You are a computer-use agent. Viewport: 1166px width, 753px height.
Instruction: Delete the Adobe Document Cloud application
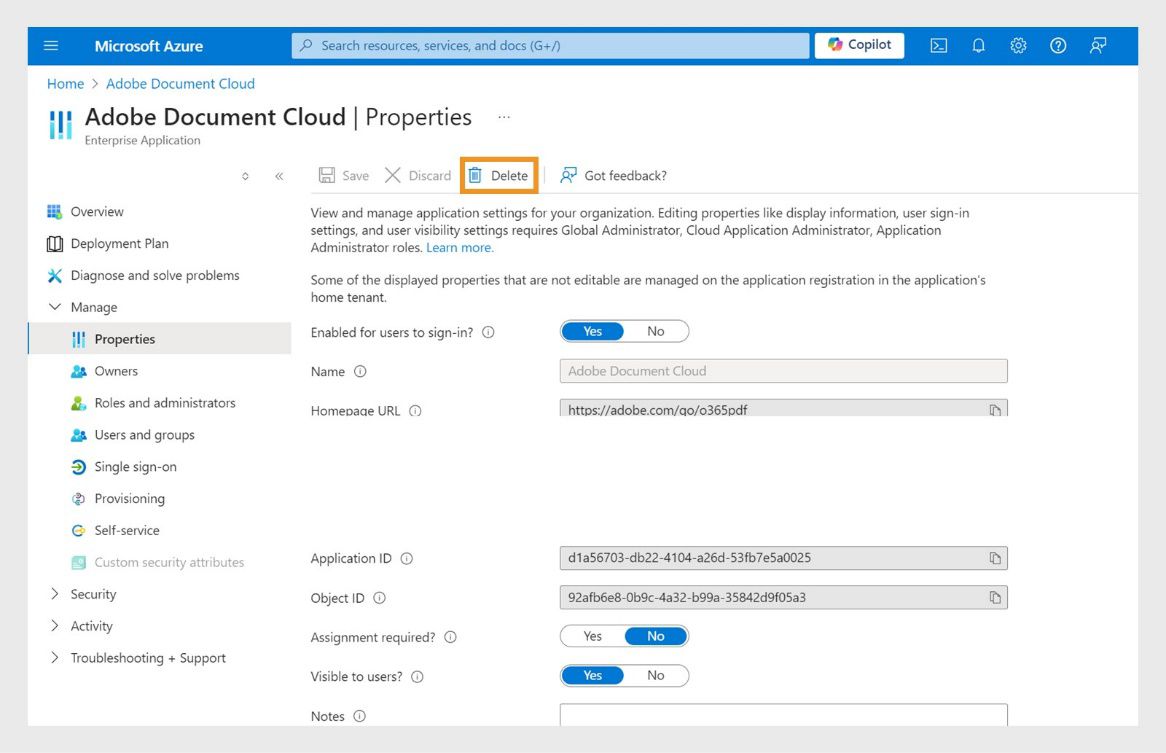tap(499, 175)
